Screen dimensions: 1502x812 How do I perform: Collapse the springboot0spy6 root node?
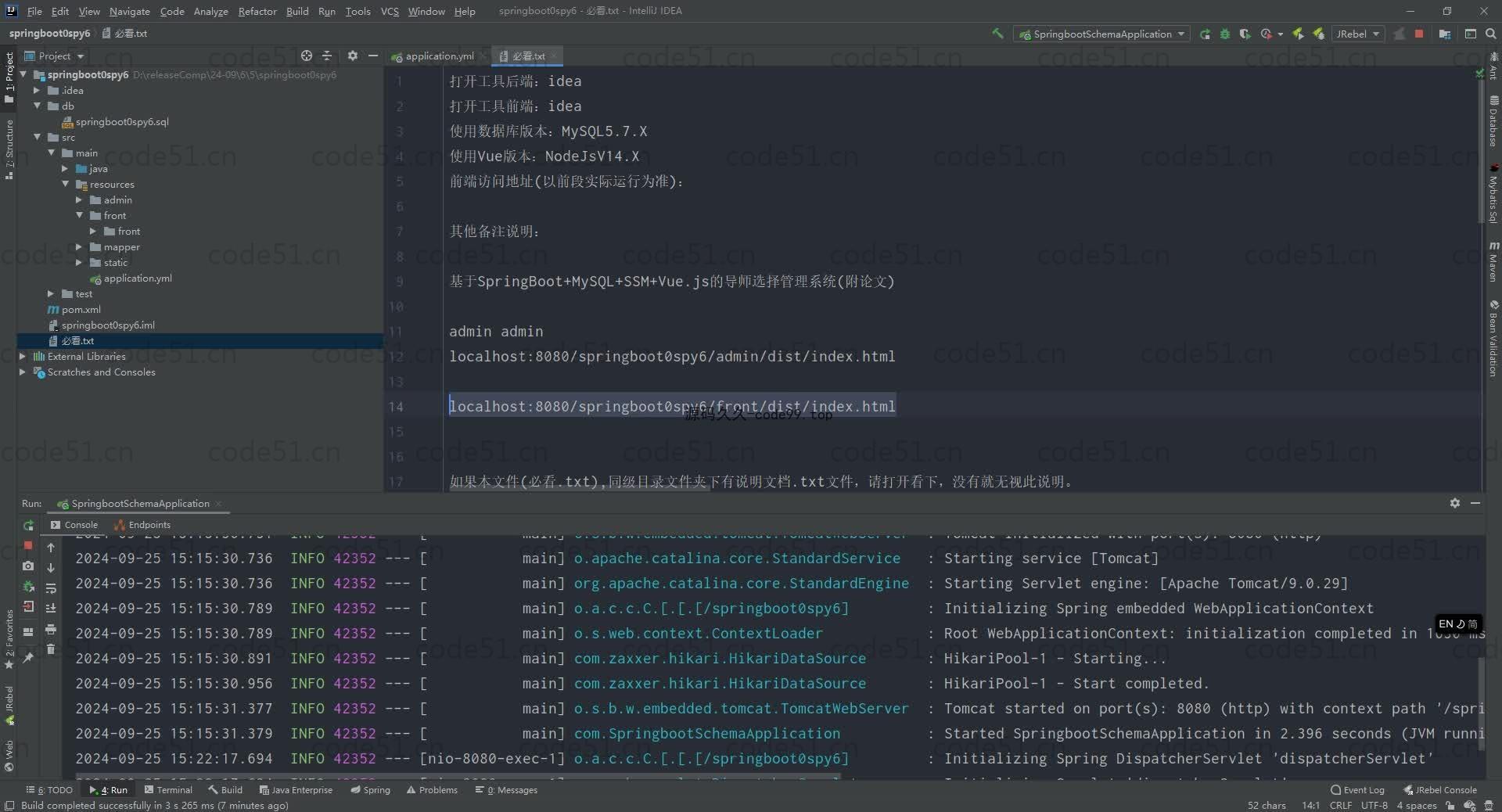click(23, 74)
